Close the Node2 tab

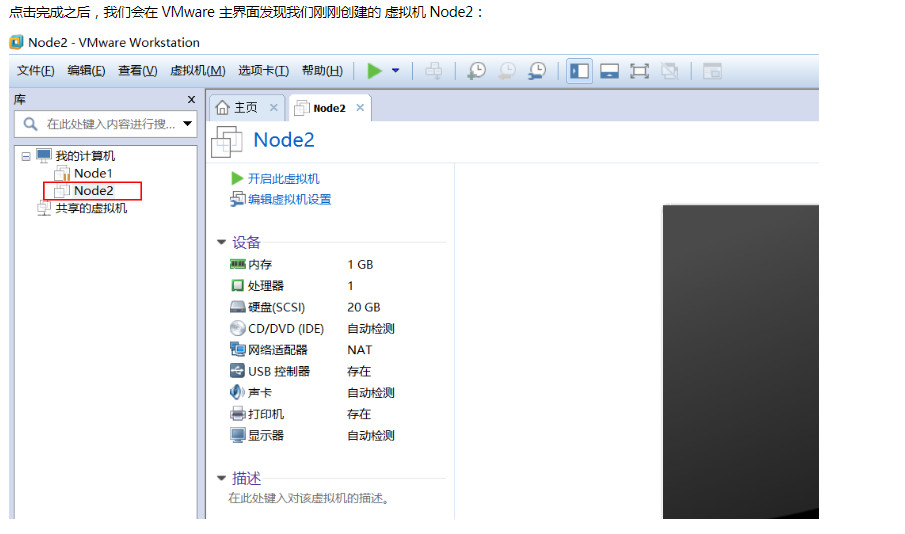coord(360,107)
